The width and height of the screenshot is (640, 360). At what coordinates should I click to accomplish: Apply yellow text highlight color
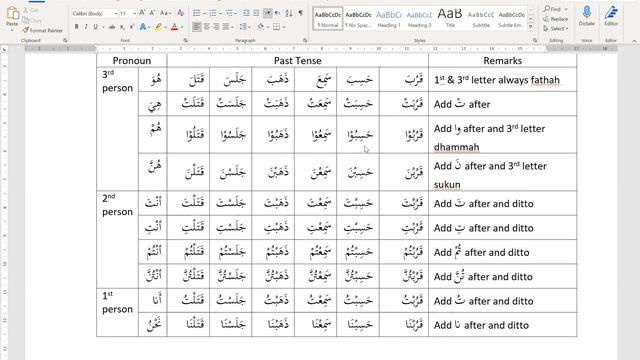point(158,27)
